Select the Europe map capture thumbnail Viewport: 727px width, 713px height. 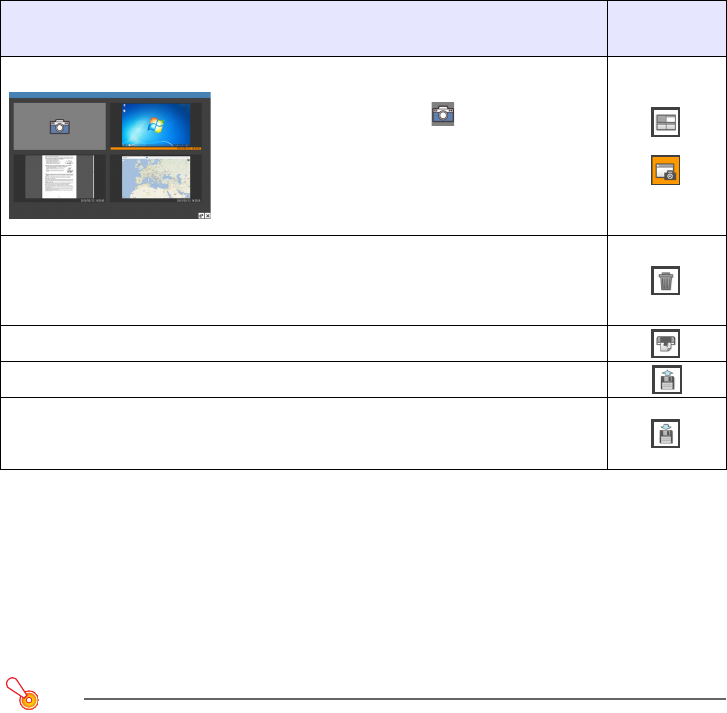pos(156,178)
